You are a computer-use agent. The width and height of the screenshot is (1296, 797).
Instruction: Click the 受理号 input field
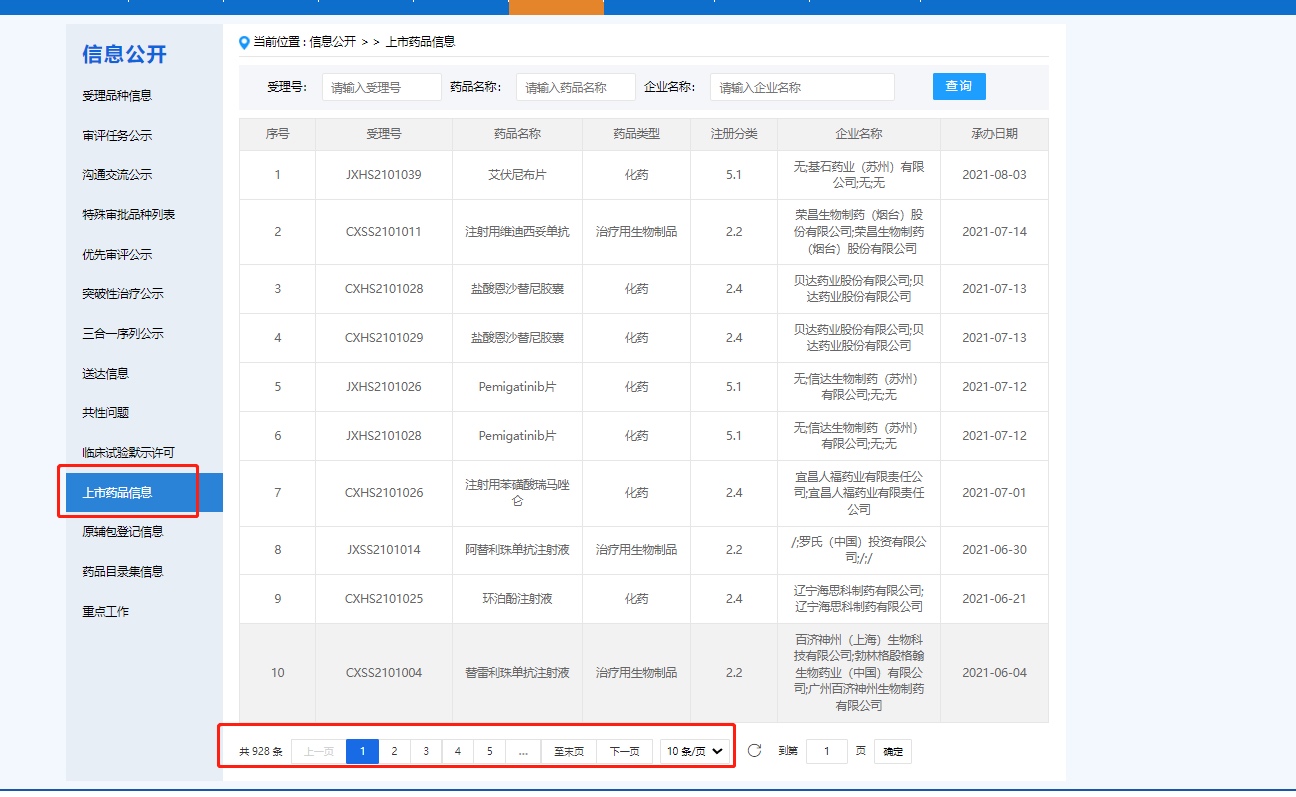pyautogui.click(x=381, y=87)
